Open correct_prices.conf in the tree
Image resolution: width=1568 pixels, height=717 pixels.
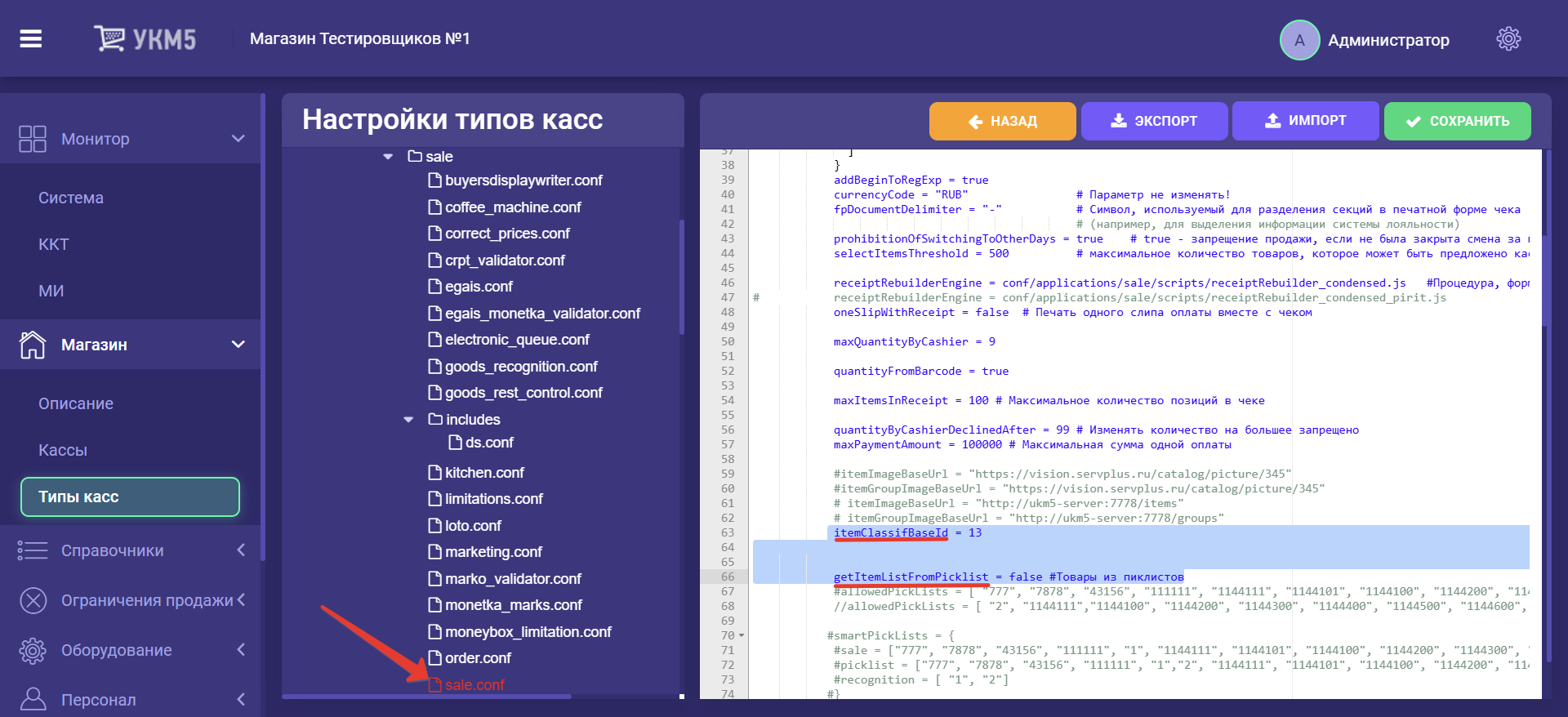pyautogui.click(x=507, y=233)
